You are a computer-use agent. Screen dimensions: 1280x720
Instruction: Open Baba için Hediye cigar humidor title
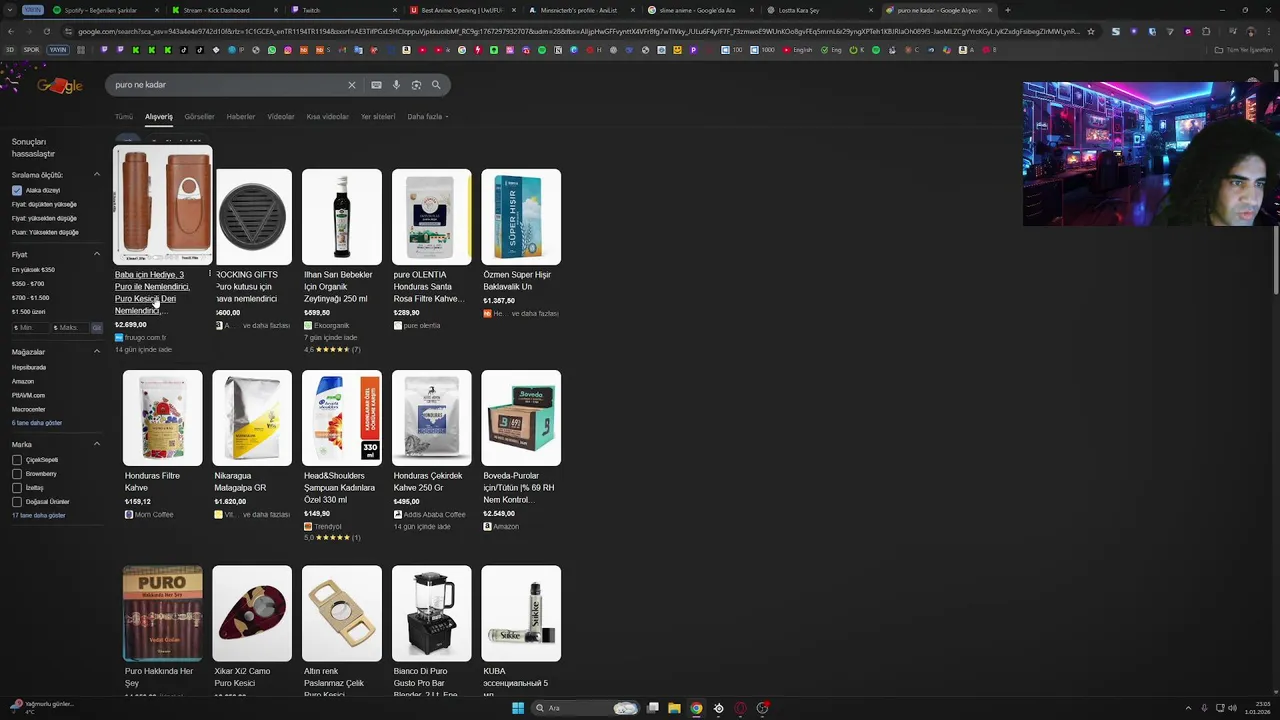[152, 293]
